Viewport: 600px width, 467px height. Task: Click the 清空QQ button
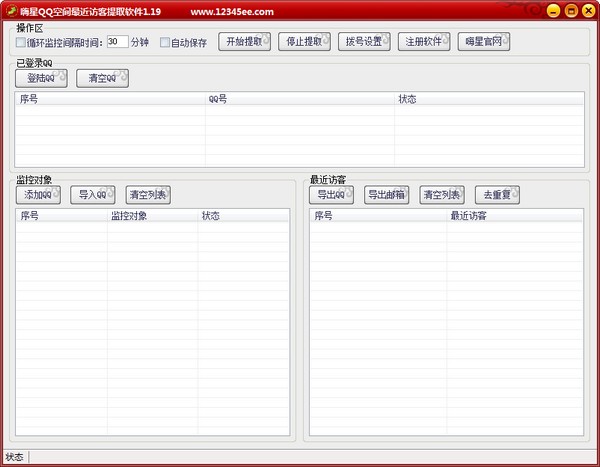click(103, 78)
